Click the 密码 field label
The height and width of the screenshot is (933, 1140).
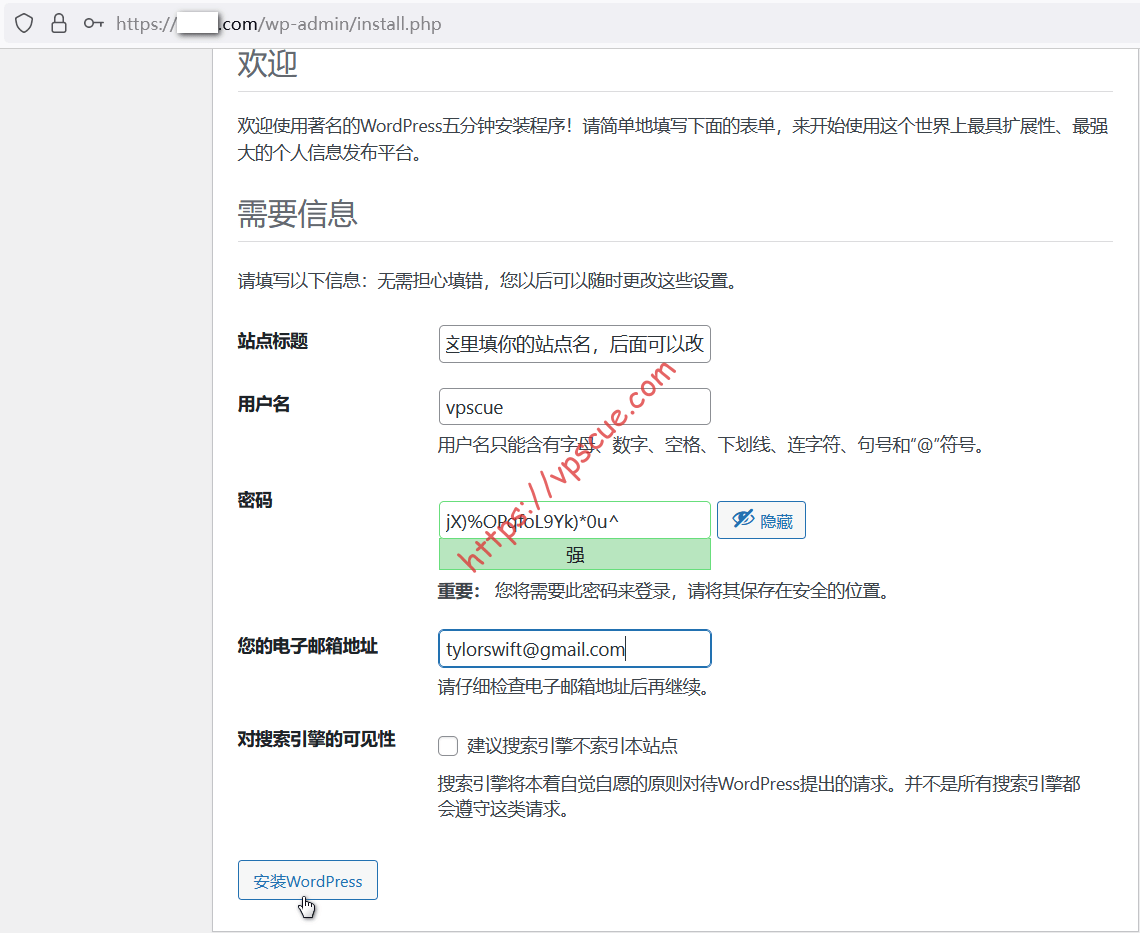255,500
